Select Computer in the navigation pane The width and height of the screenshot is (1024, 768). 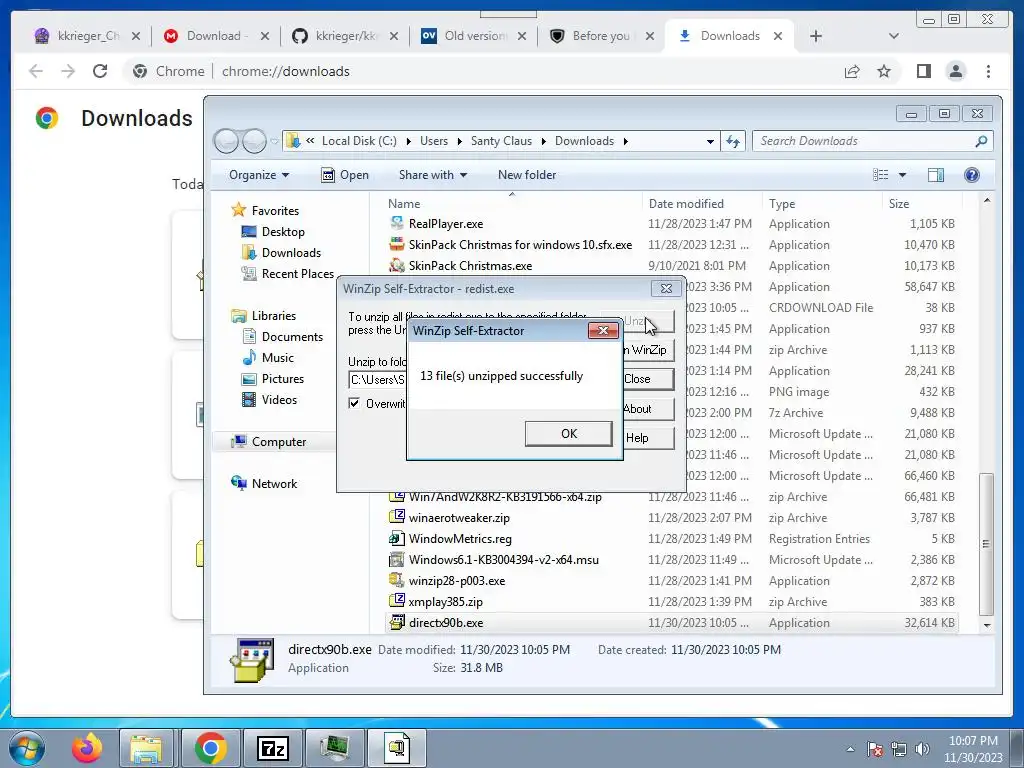[279, 442]
